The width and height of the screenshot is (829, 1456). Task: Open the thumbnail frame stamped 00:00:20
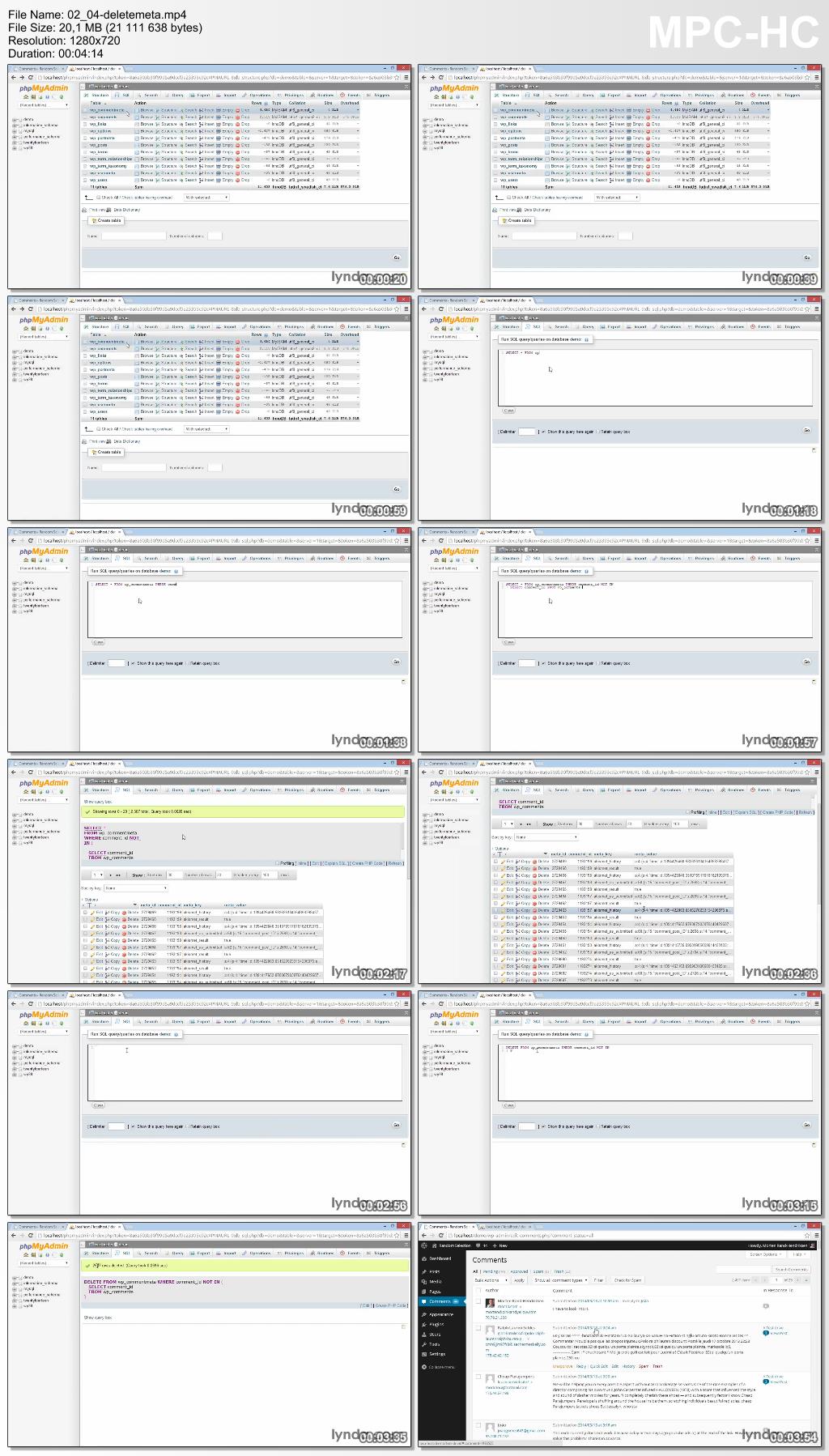point(210,177)
